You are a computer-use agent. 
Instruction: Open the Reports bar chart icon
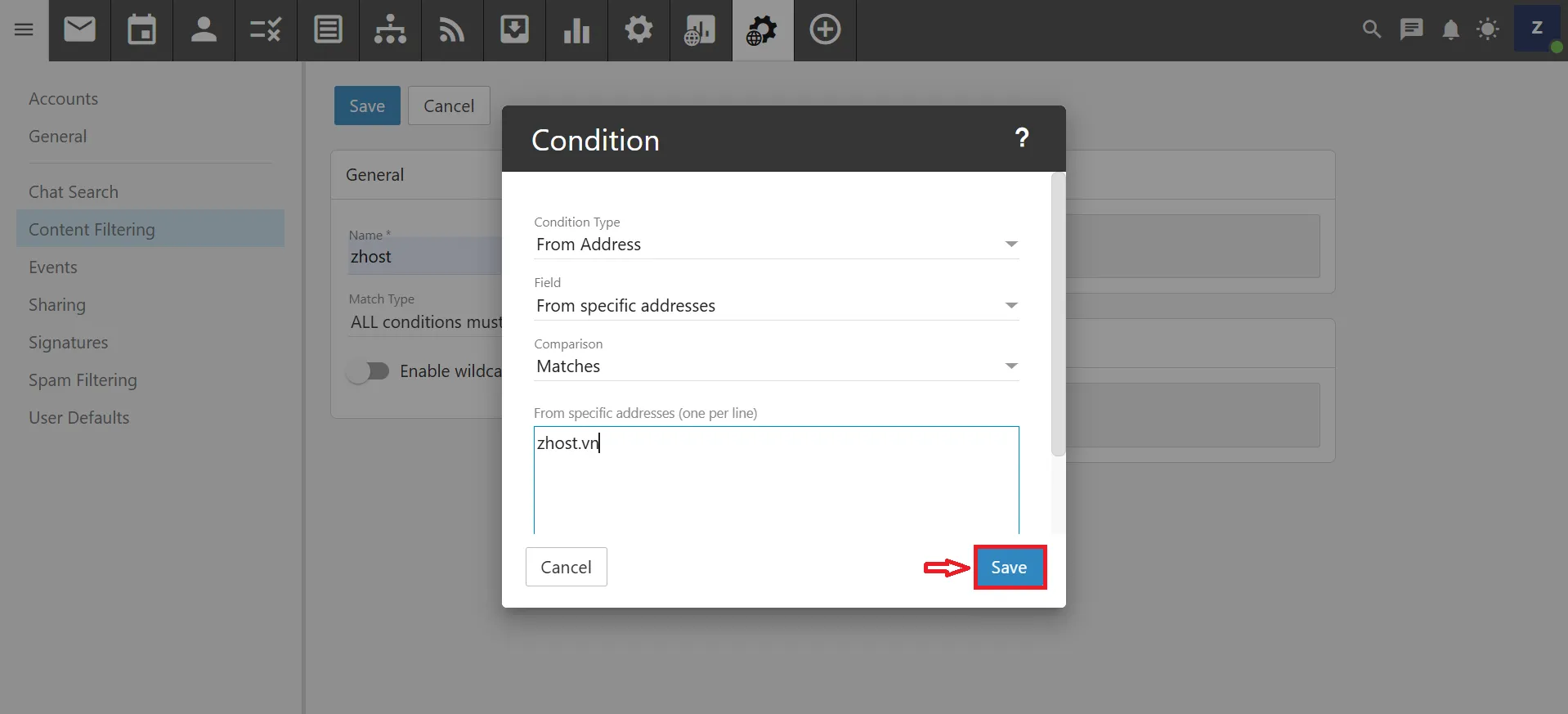[576, 30]
